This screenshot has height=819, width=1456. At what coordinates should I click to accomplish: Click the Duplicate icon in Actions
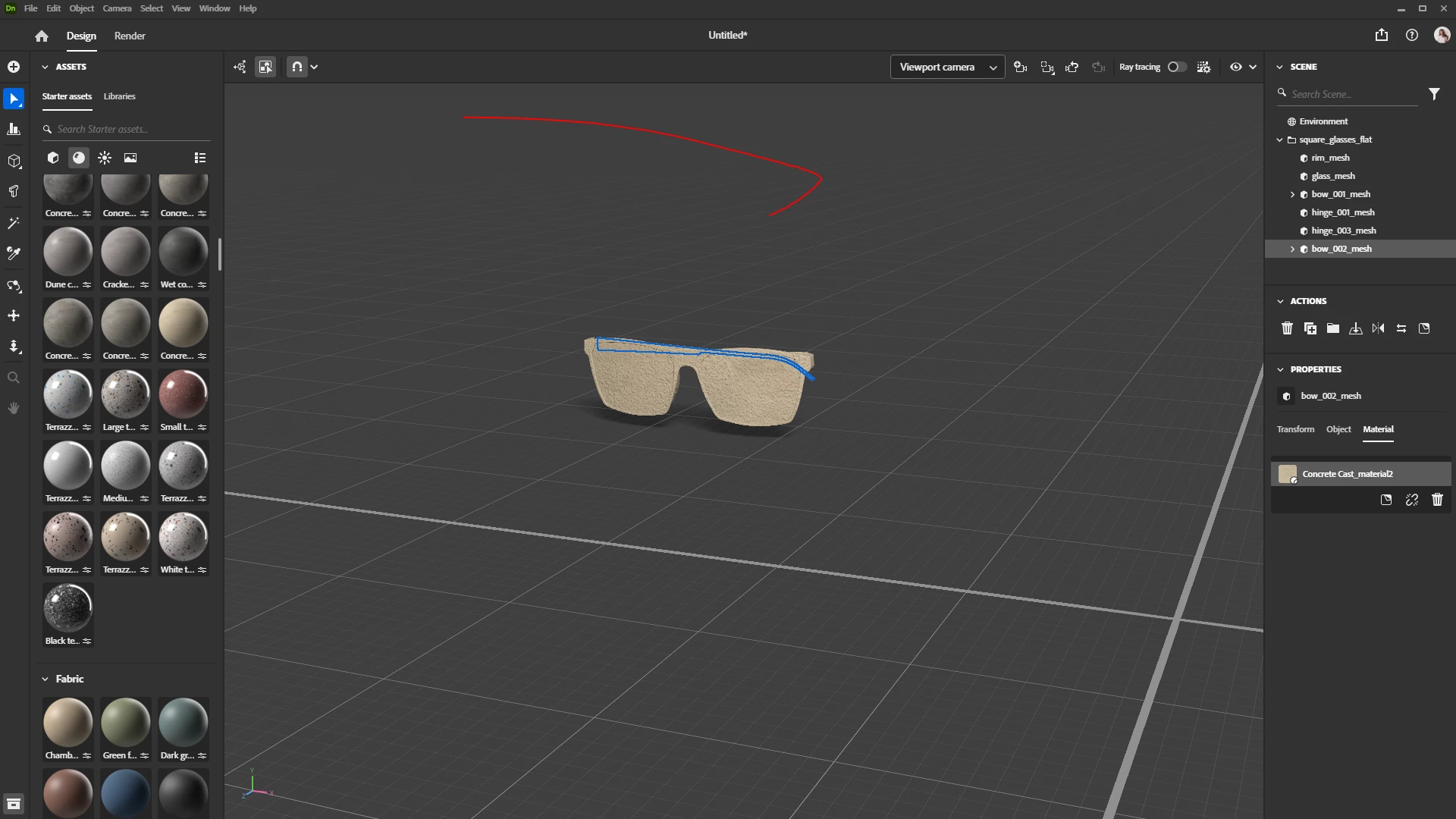click(1310, 328)
